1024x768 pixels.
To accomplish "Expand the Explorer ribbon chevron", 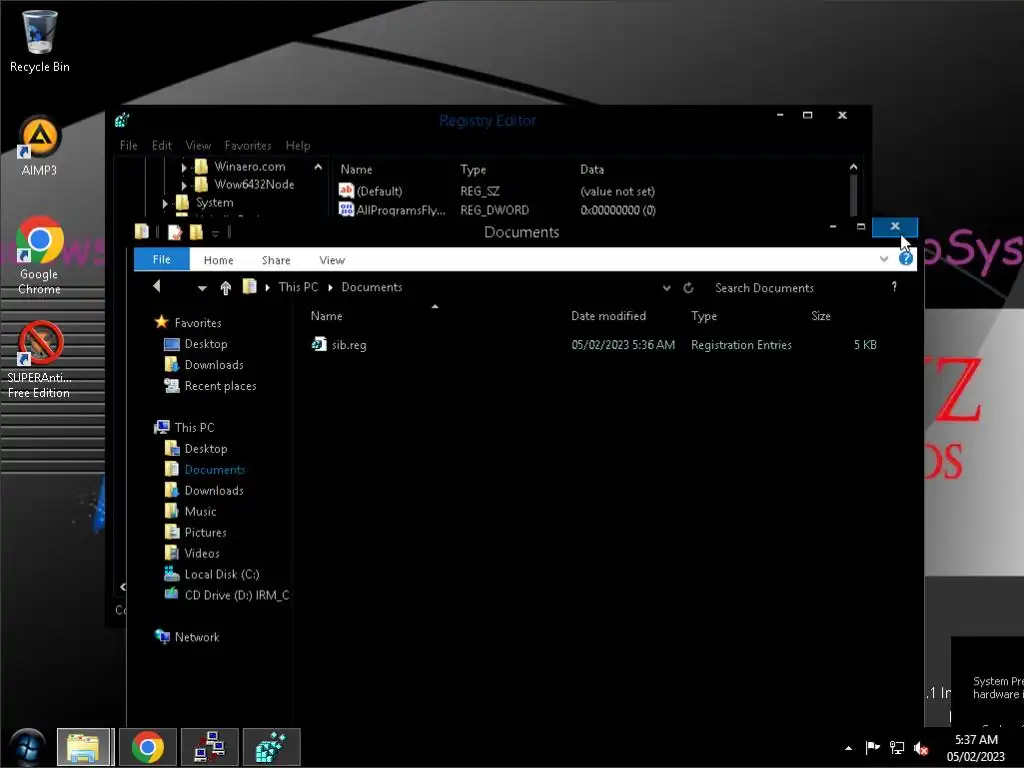I will pyautogui.click(x=884, y=259).
